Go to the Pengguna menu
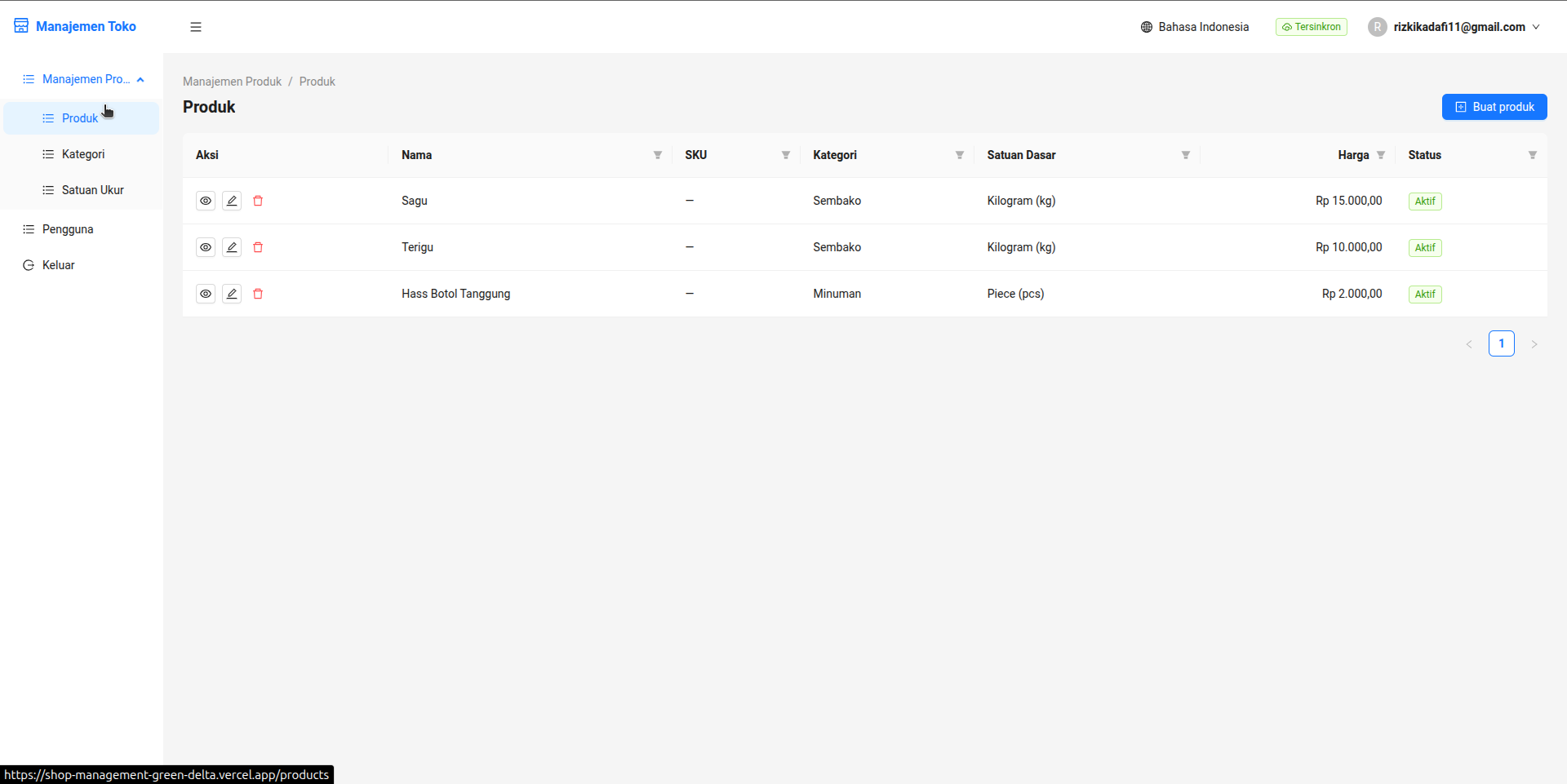The width and height of the screenshot is (1567, 784). click(82, 229)
